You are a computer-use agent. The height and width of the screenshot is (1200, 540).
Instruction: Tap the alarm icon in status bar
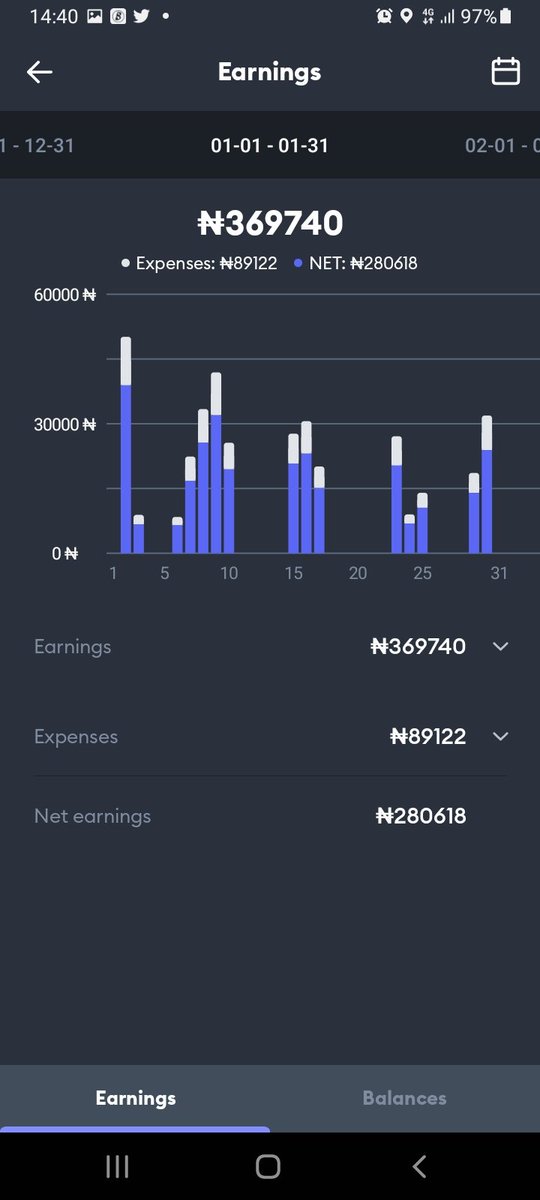click(x=384, y=16)
